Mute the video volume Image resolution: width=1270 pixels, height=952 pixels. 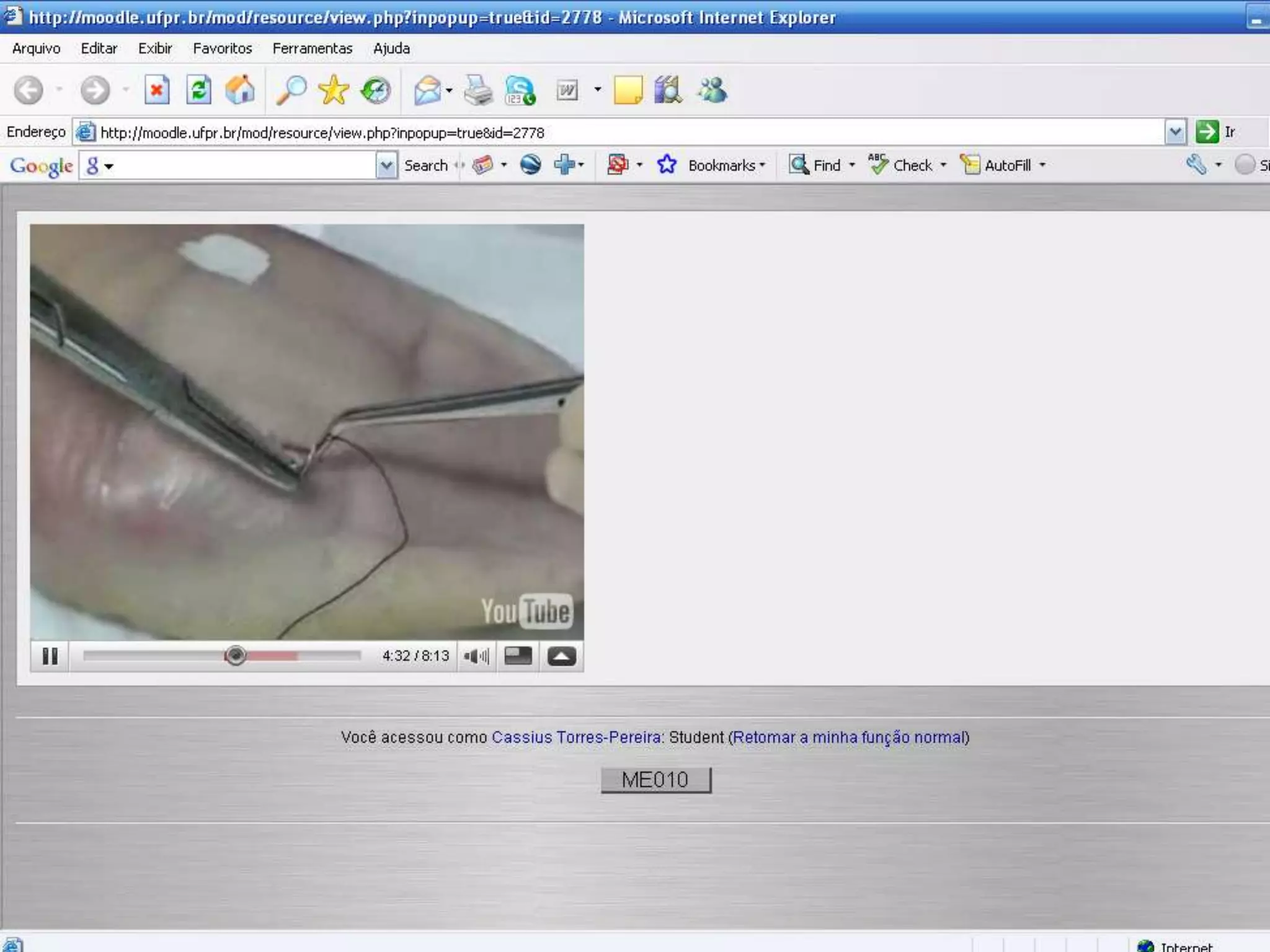476,656
